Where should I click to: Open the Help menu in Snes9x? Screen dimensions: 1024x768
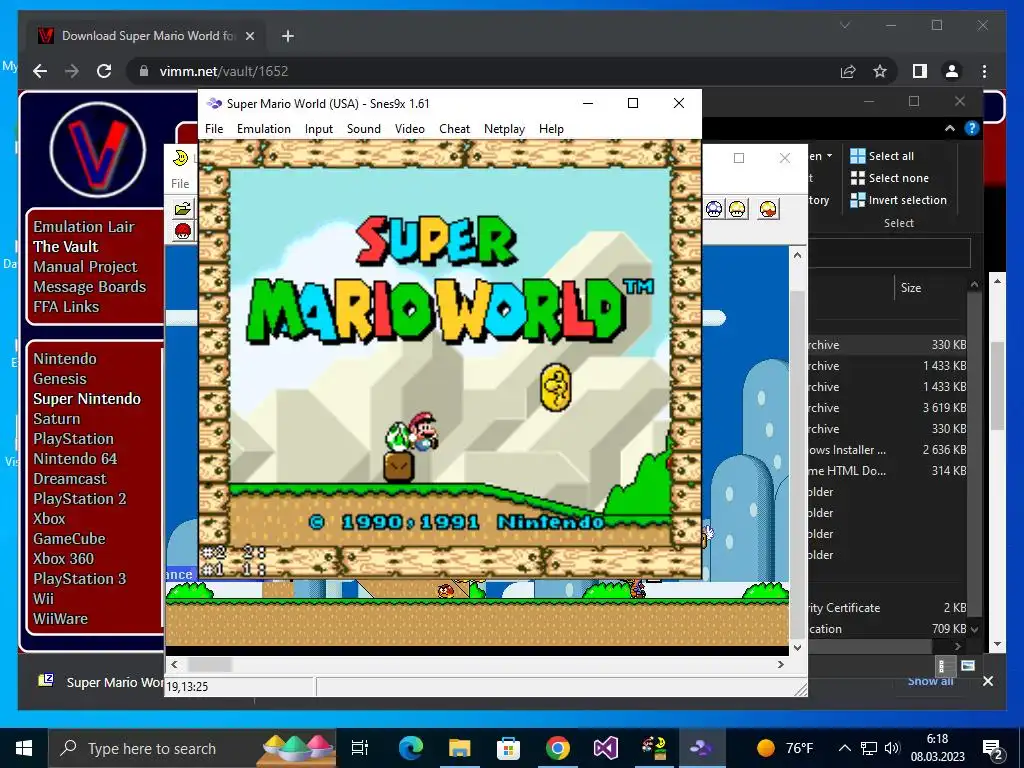[x=551, y=129]
